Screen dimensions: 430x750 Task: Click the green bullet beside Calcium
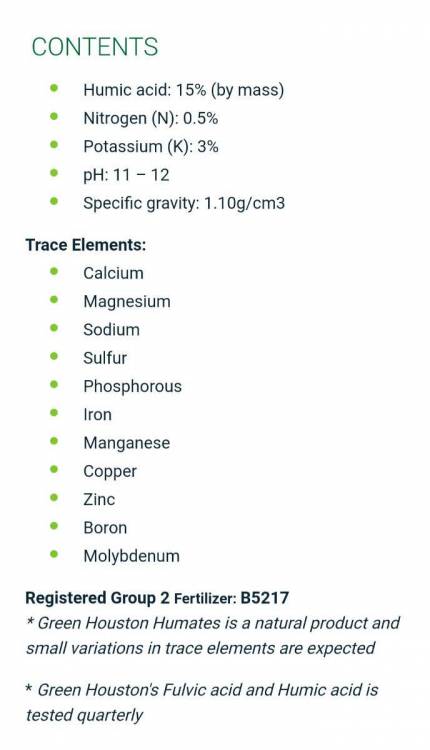[x=54, y=272]
